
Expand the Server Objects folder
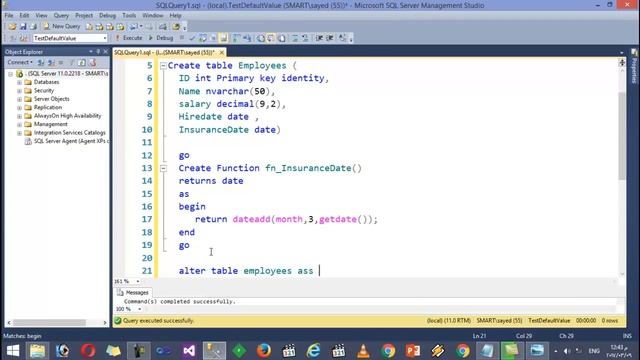pyautogui.click(x=19, y=99)
